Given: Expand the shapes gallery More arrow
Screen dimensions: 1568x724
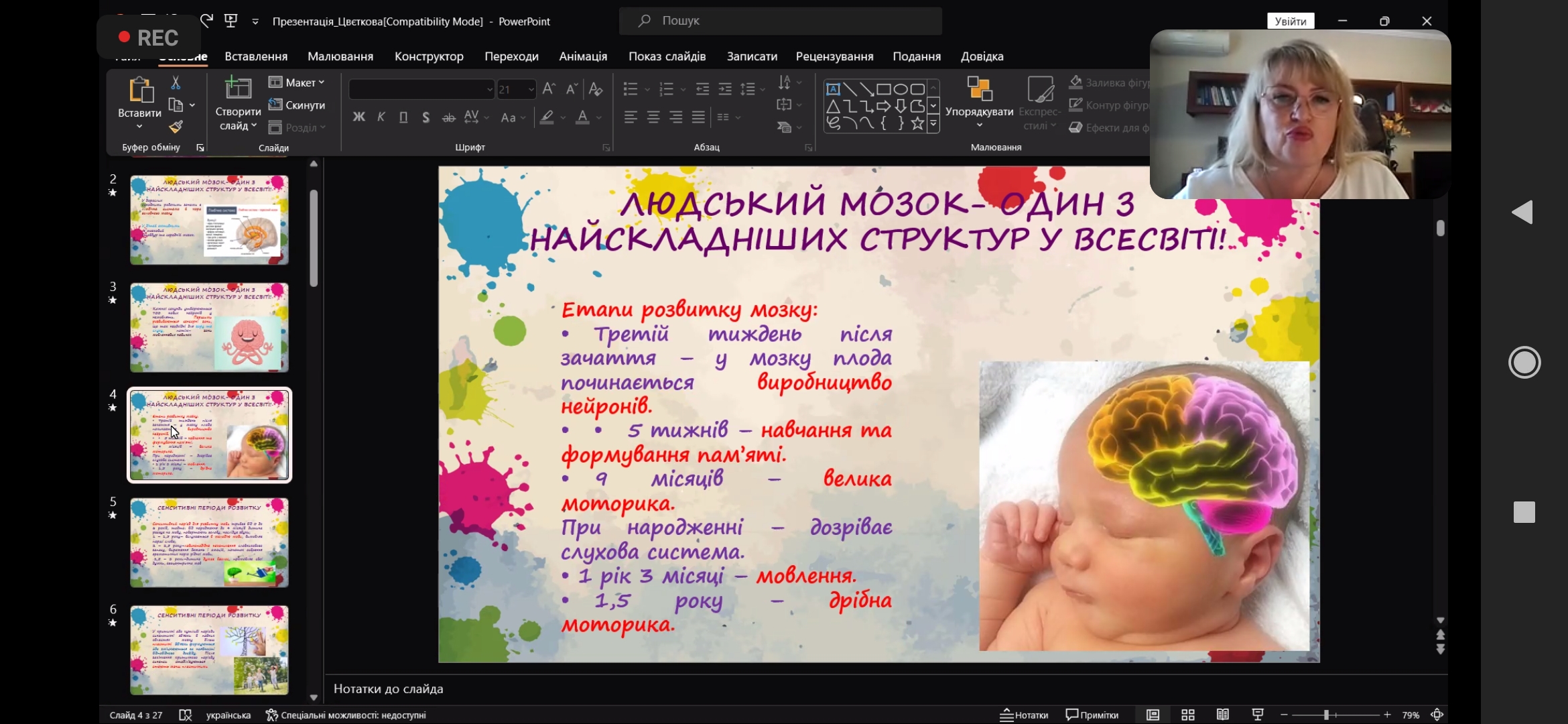Looking at the screenshot, I should 933,123.
